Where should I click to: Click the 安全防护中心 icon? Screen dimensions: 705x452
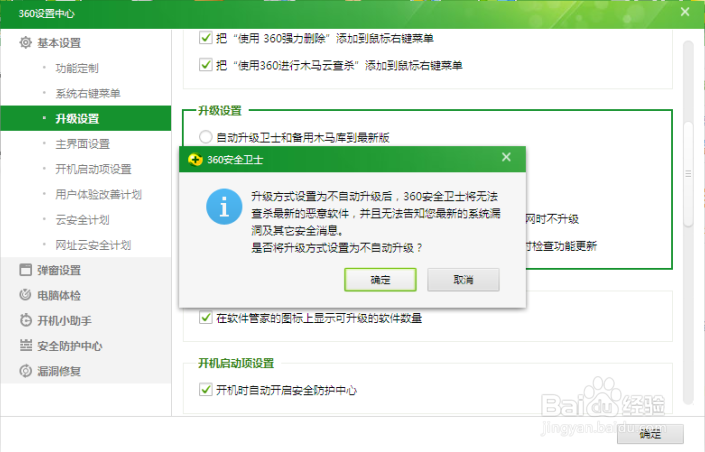(x=26, y=345)
